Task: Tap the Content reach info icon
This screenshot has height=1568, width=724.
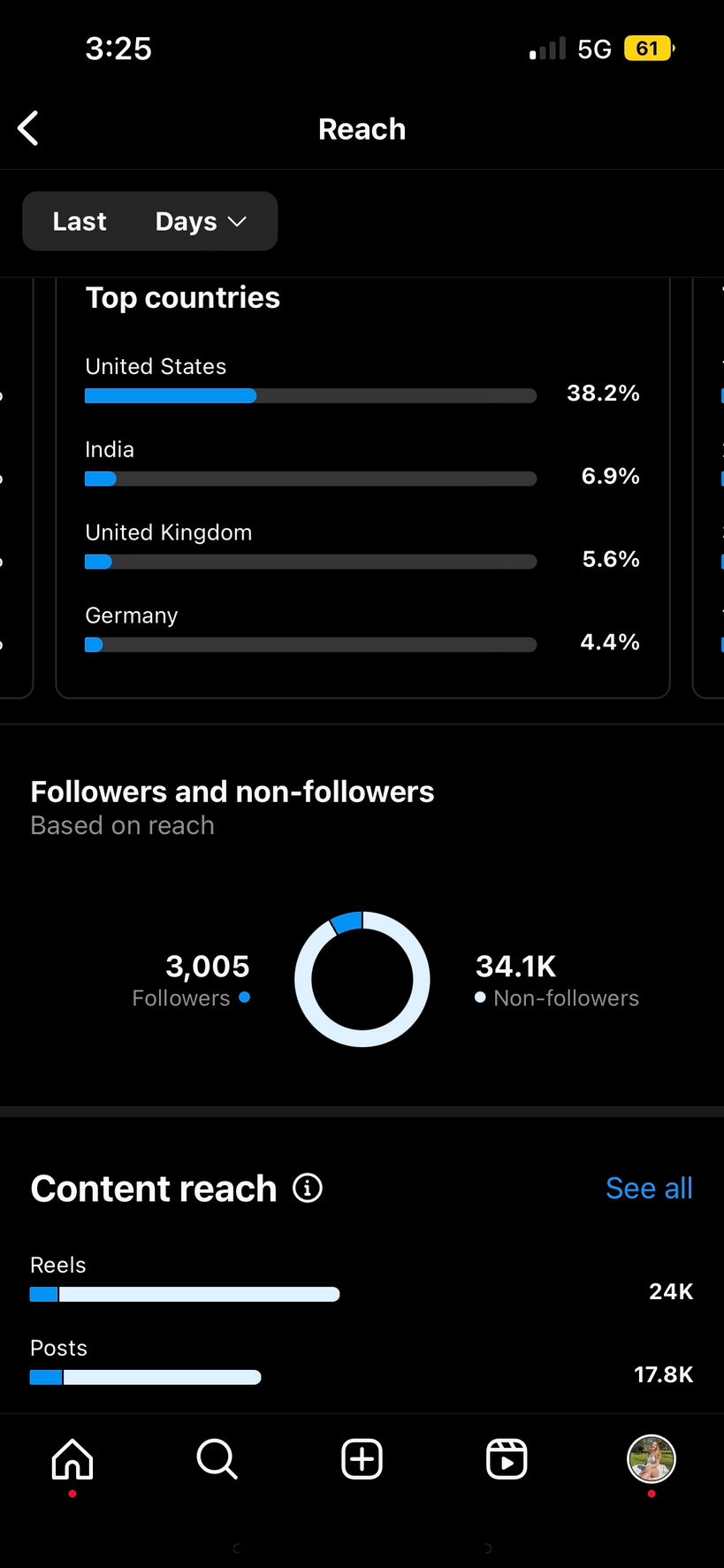Action: click(308, 1188)
